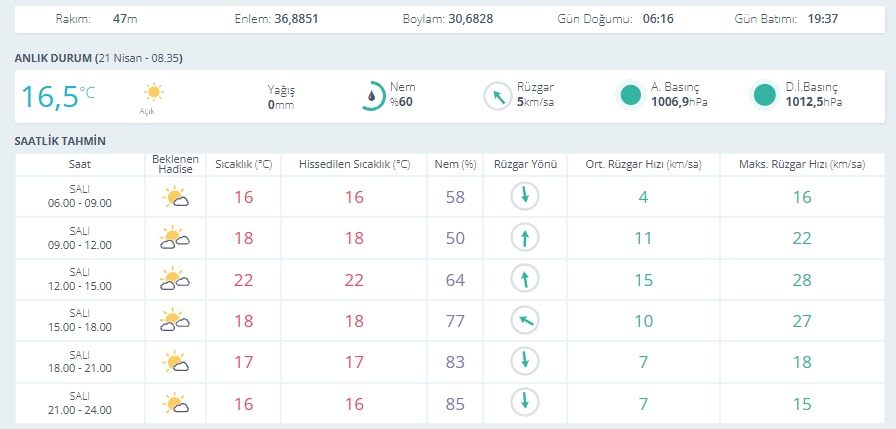The height and width of the screenshot is (429, 896).
Task: Click the sunny 'Açık' current weather icon
Action: (153, 93)
